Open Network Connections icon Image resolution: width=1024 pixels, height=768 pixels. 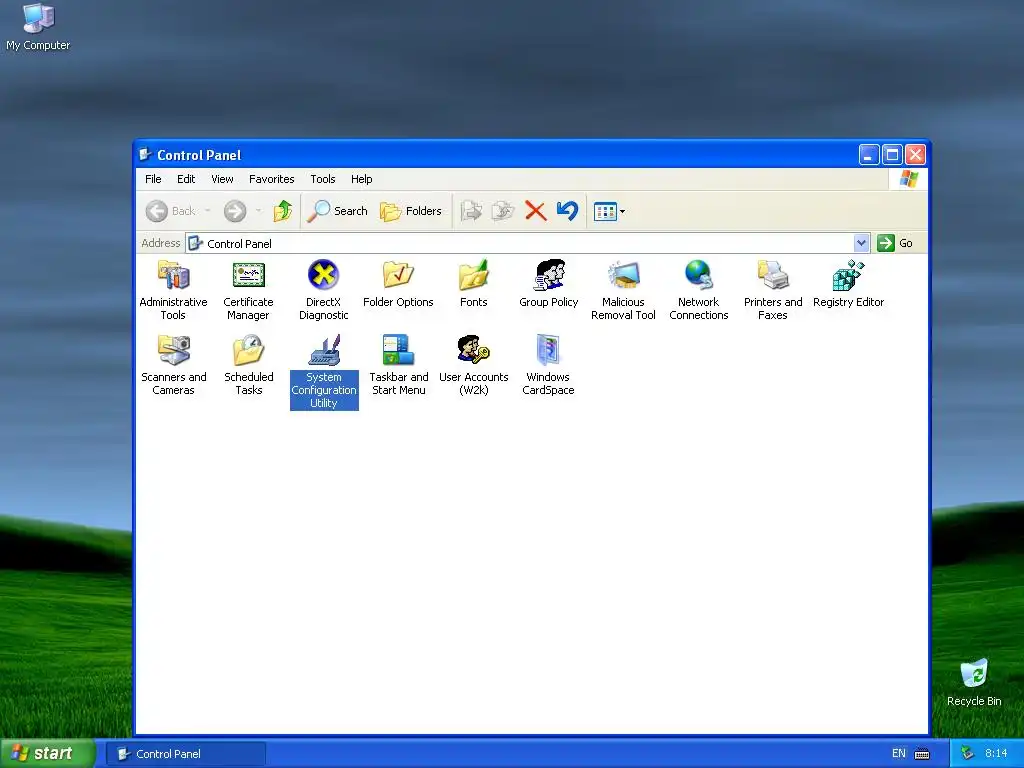(x=698, y=290)
